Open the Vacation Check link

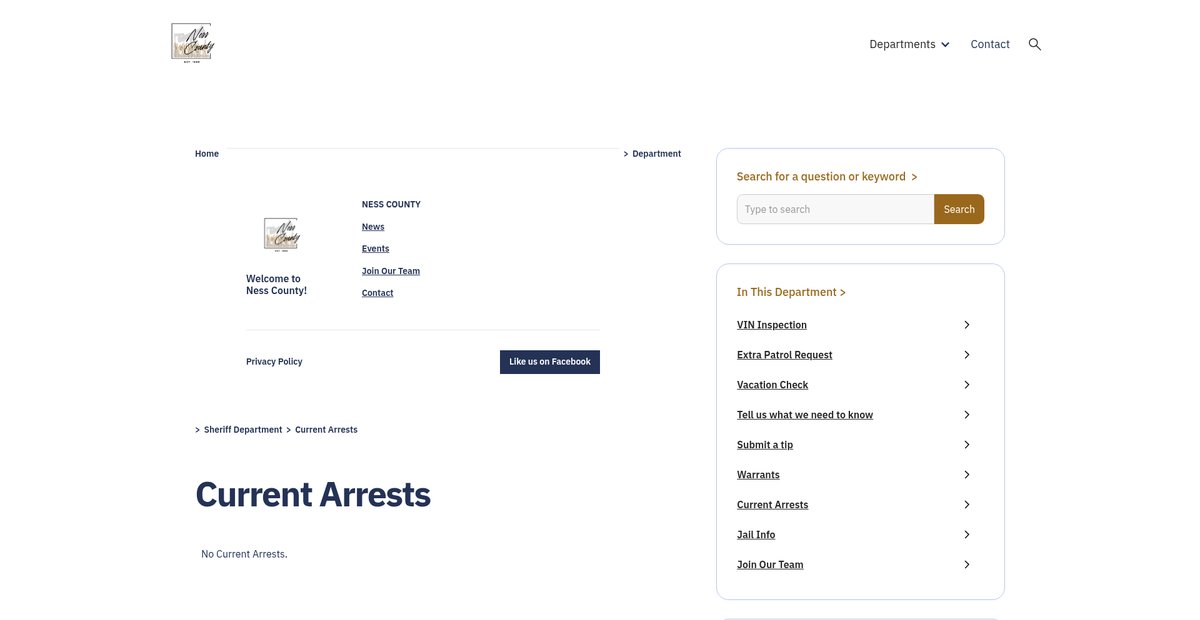[x=773, y=385]
